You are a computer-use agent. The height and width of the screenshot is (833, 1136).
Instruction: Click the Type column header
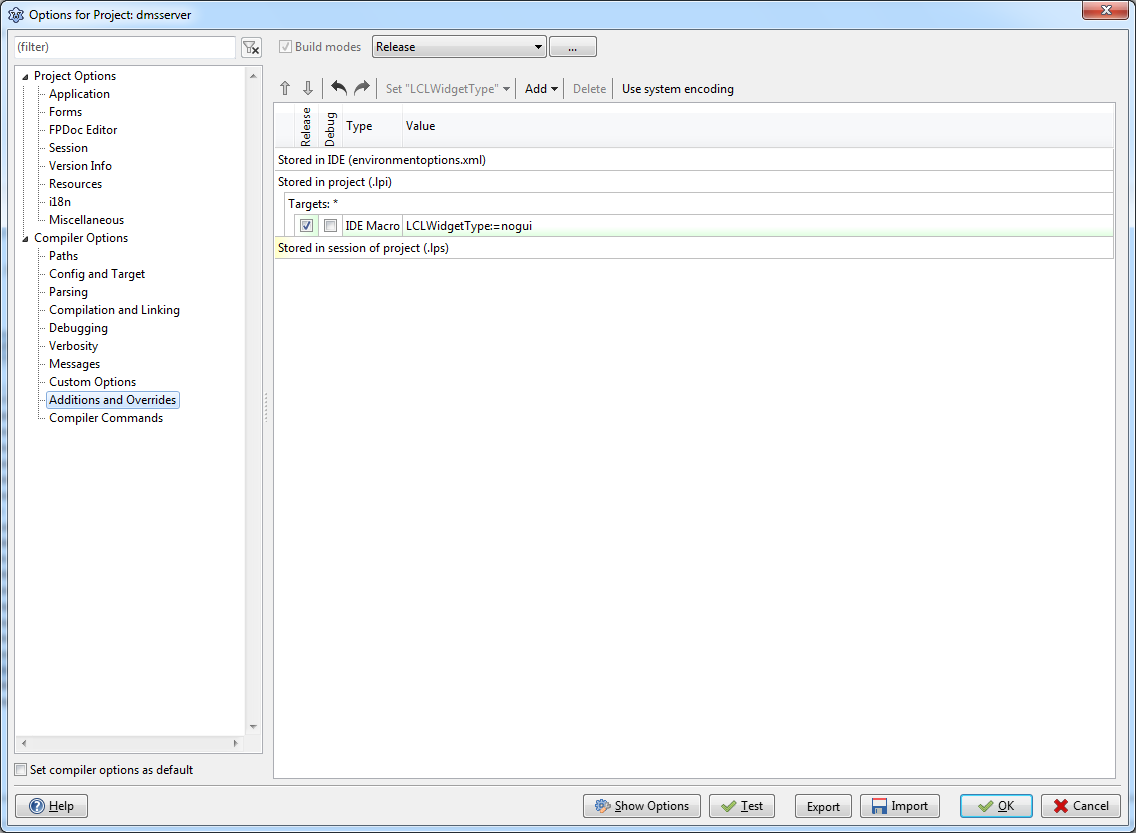(x=372, y=126)
